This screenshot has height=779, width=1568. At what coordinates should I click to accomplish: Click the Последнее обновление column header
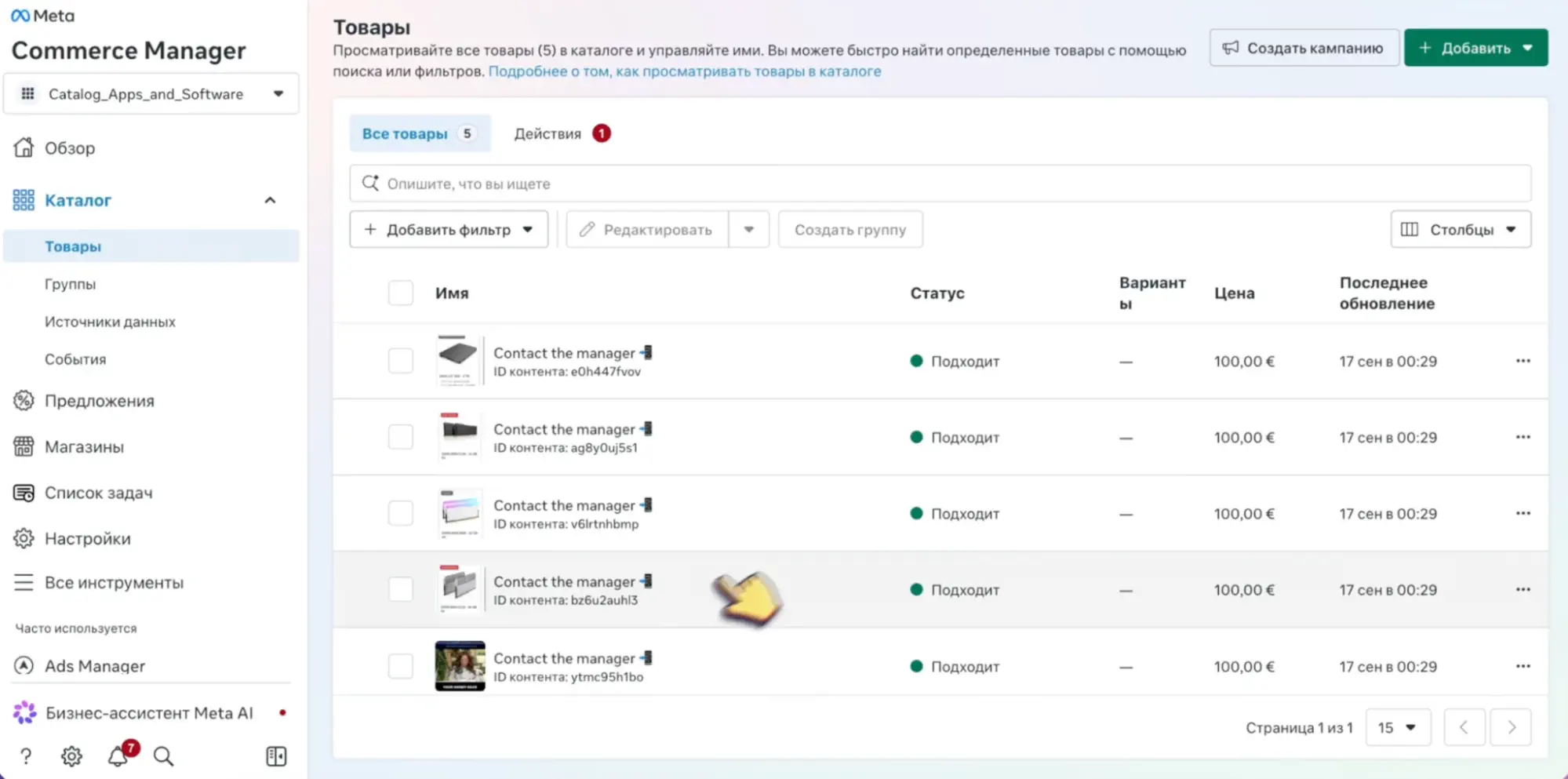pos(1387,293)
